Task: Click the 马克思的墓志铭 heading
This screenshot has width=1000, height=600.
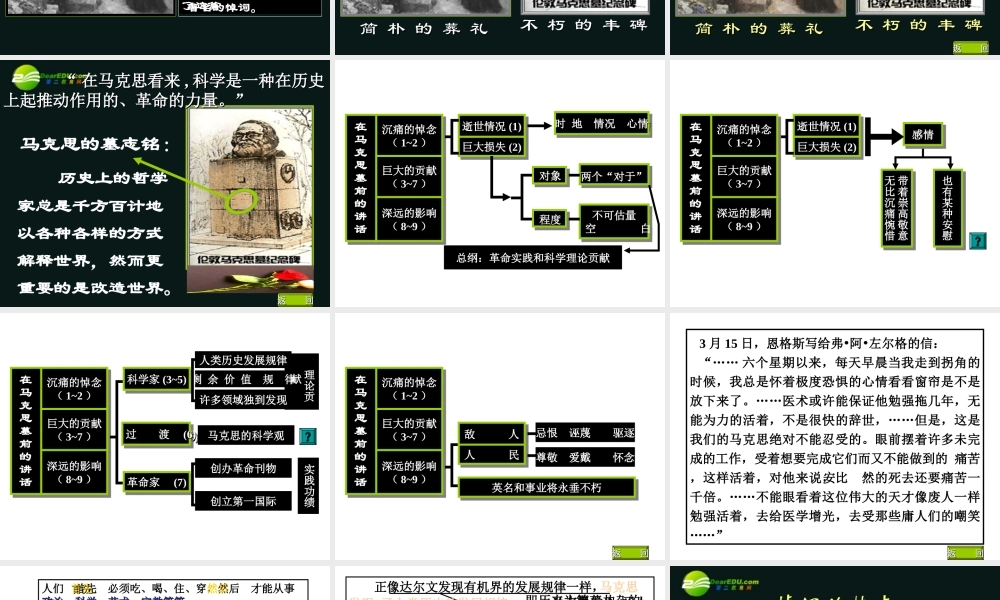Action: pyautogui.click(x=96, y=144)
